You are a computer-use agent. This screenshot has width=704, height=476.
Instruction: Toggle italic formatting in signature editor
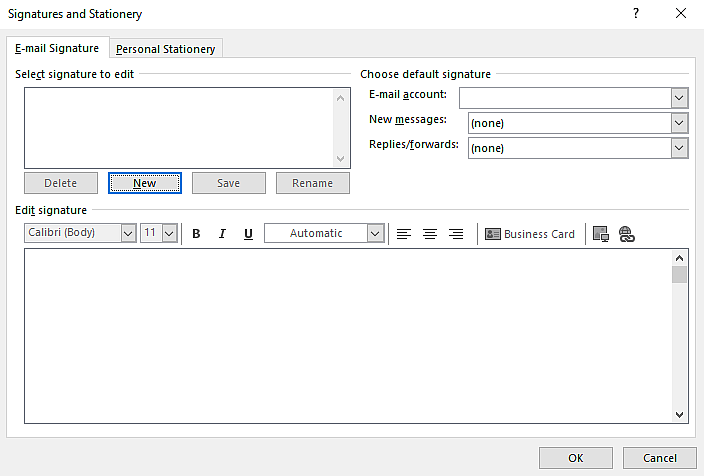(222, 234)
